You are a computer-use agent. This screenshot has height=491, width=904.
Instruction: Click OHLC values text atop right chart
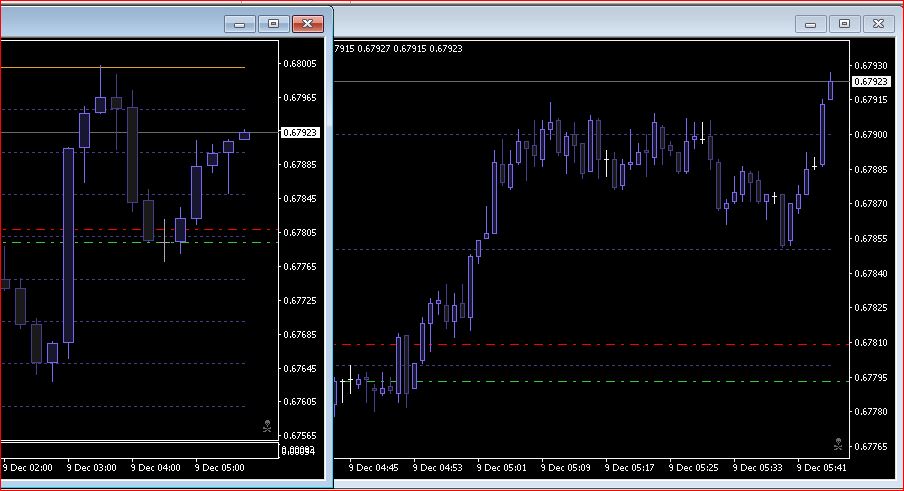pos(398,49)
